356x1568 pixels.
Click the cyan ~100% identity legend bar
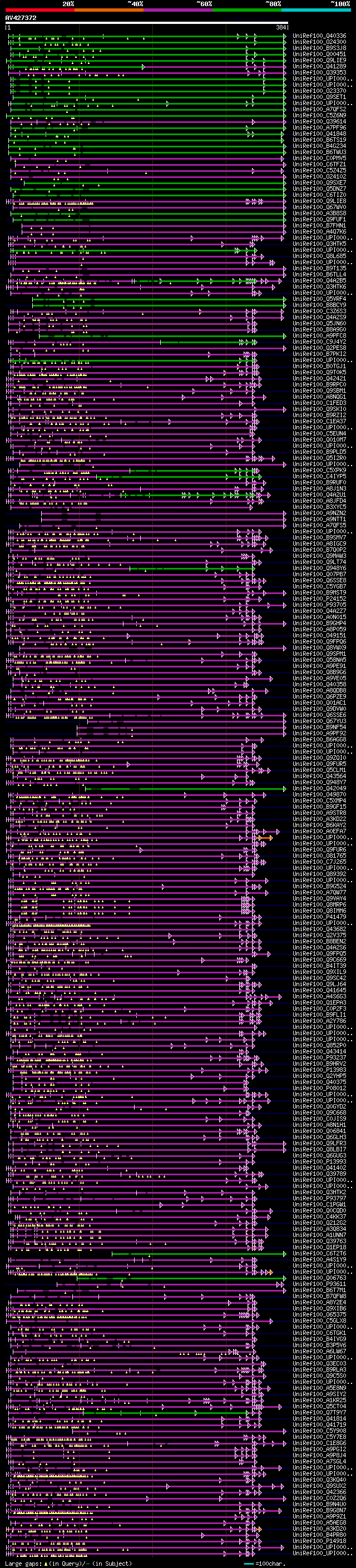(x=317, y=10)
